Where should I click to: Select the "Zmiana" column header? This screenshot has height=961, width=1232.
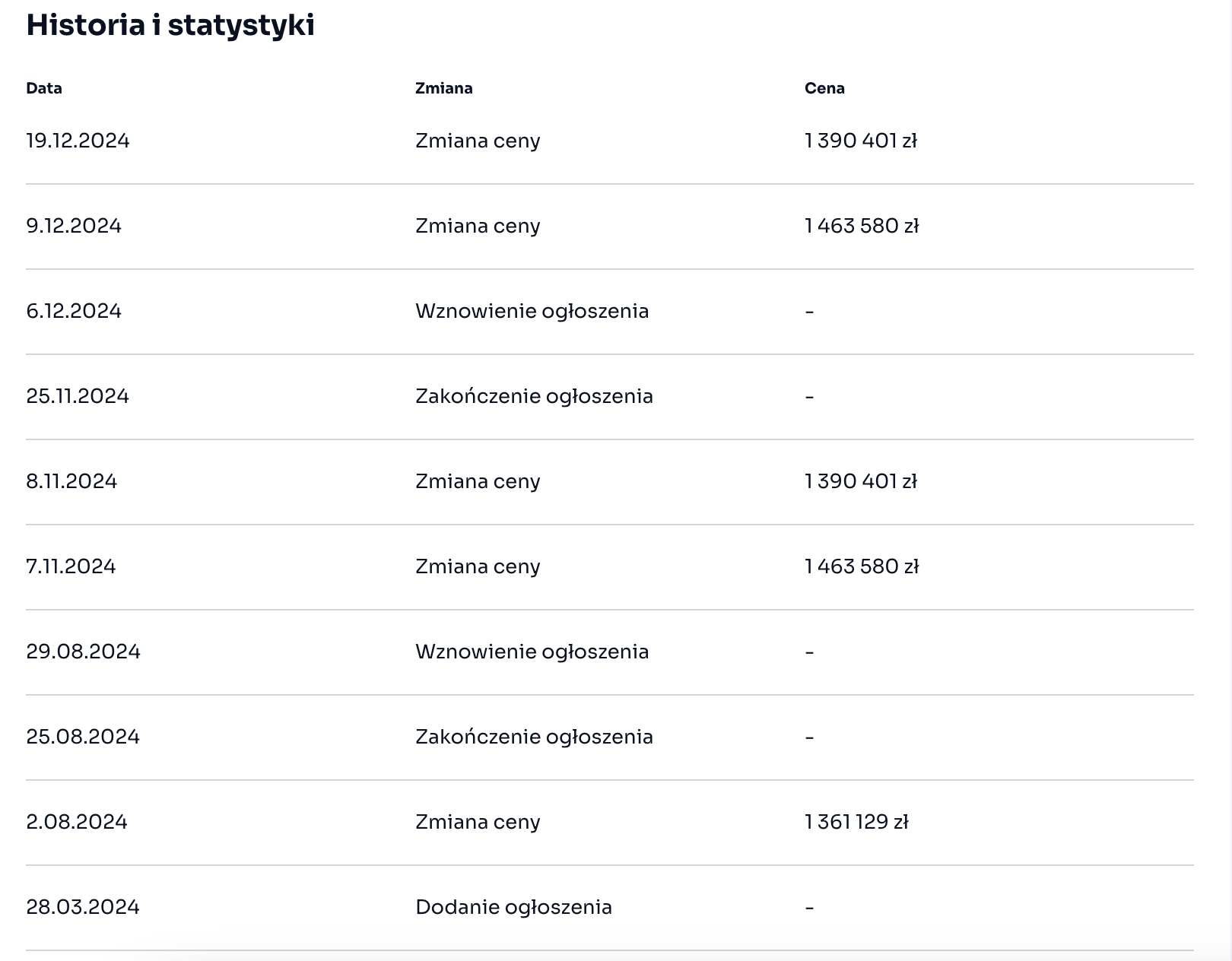click(x=444, y=88)
